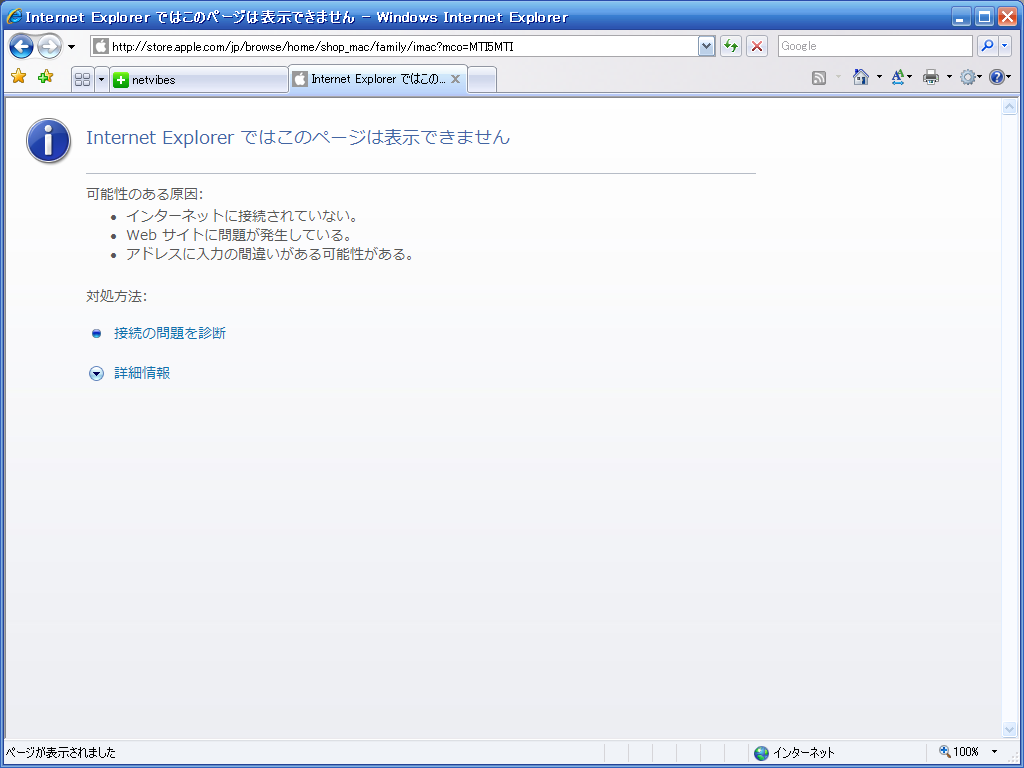
Task: Minimize the Internet Explorer window
Action: pos(961,16)
